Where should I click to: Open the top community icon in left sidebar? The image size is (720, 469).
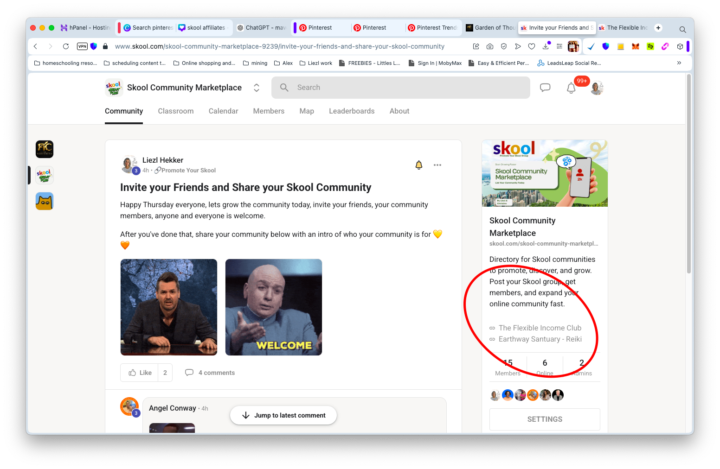pos(44,149)
